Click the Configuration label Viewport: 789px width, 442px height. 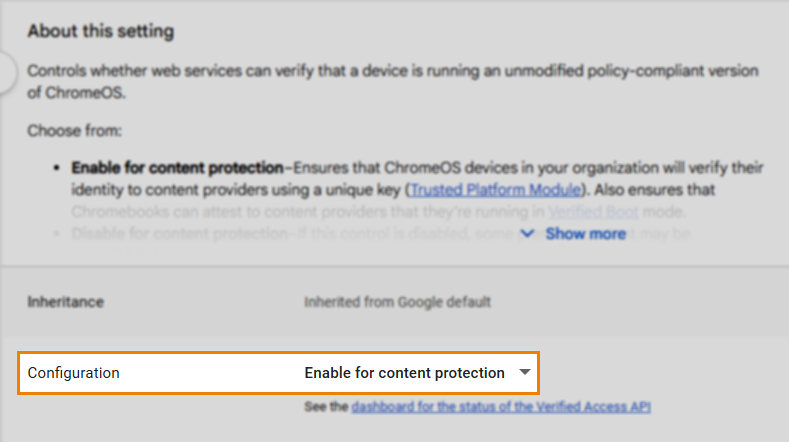click(x=73, y=373)
